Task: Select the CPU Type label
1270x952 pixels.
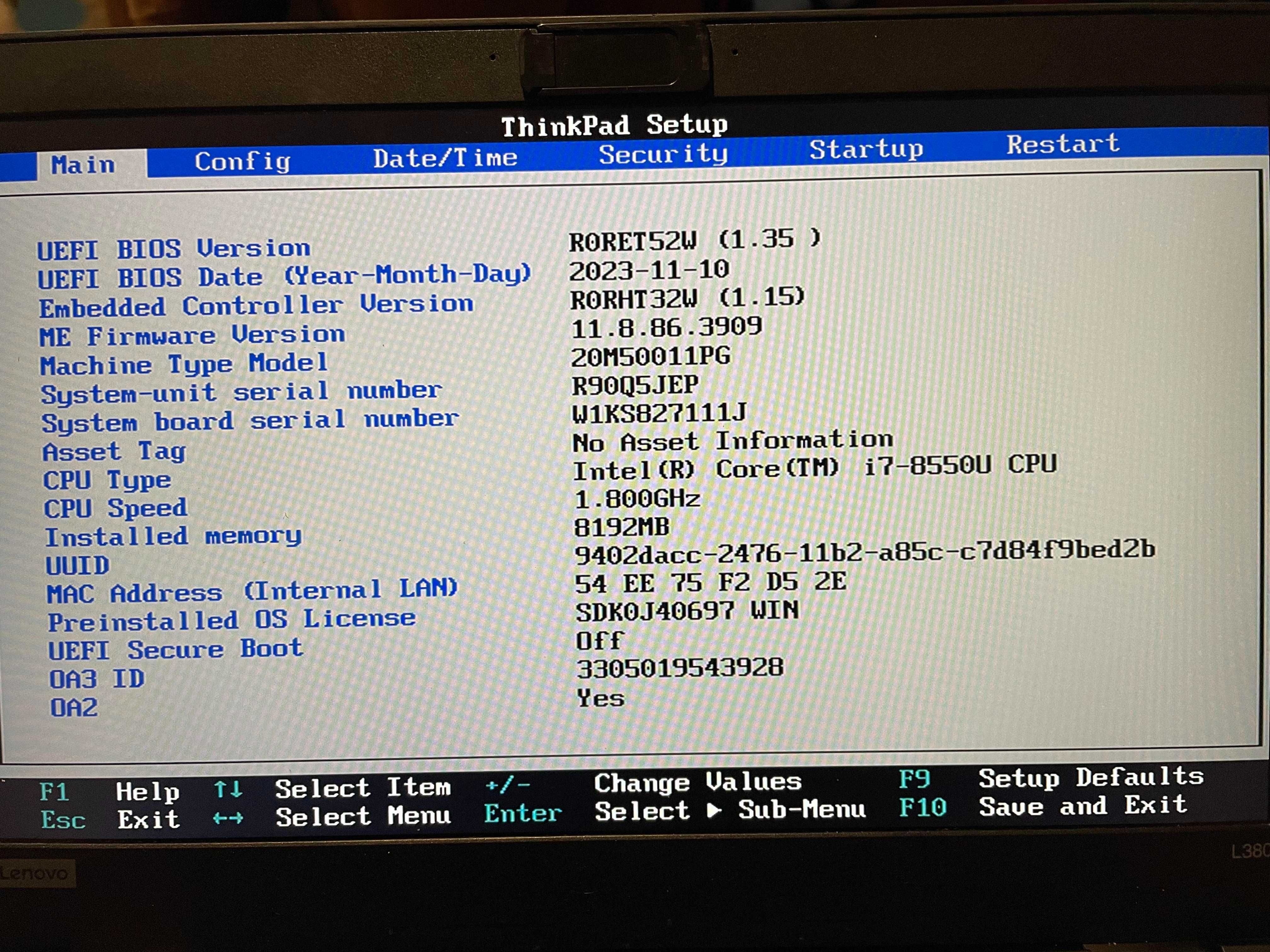Action: tap(107, 480)
